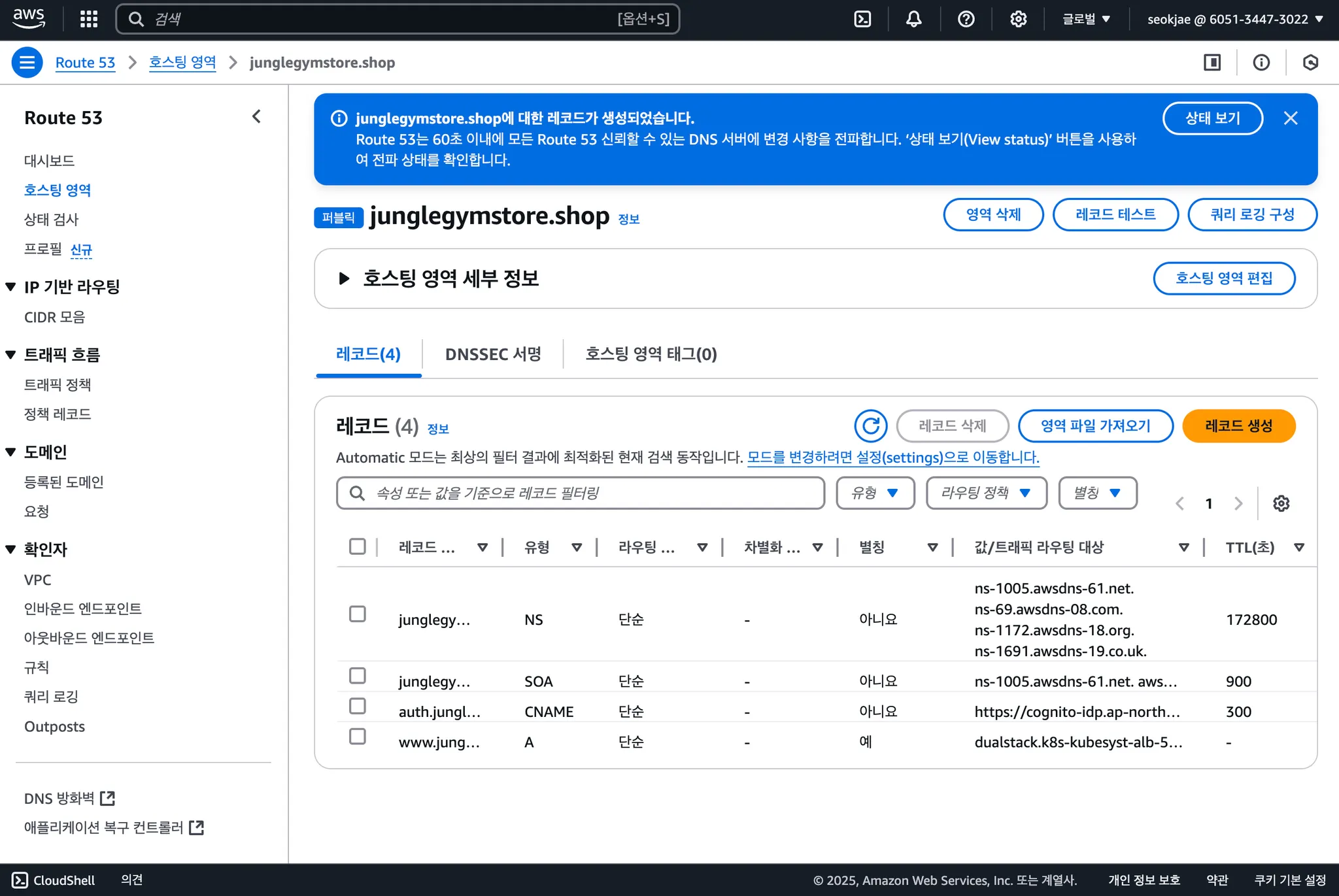Open the help question mark menu
The image size is (1339, 896).
point(966,19)
